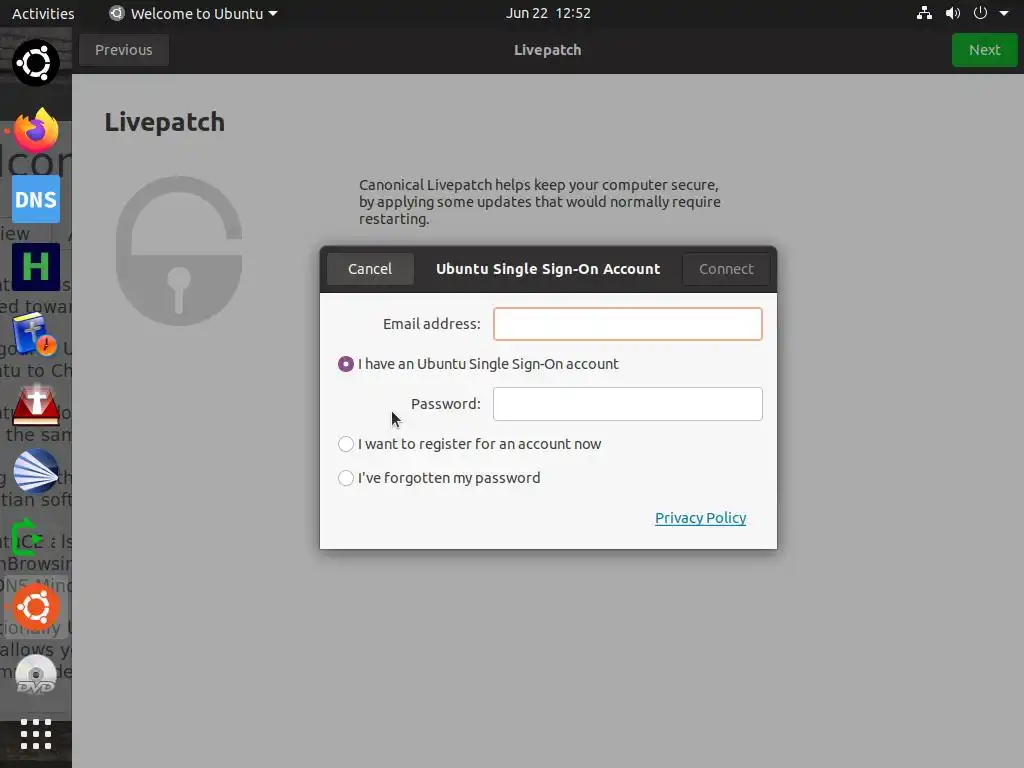
Task: Cancel the Single Sign-On dialog
Action: tap(370, 269)
